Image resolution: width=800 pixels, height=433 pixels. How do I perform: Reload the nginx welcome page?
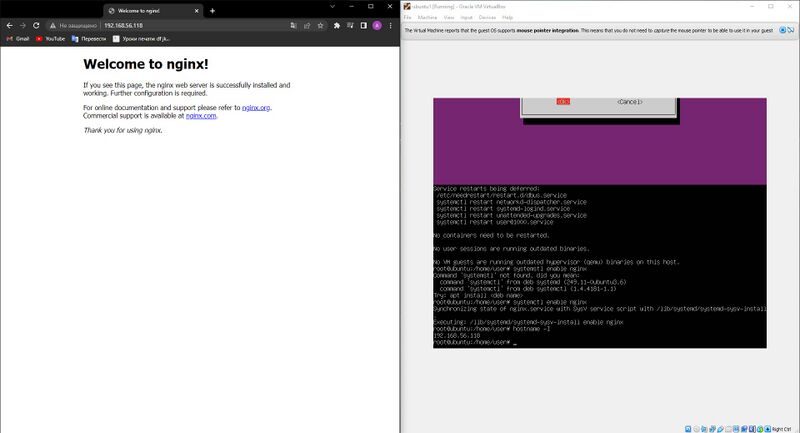point(36,26)
